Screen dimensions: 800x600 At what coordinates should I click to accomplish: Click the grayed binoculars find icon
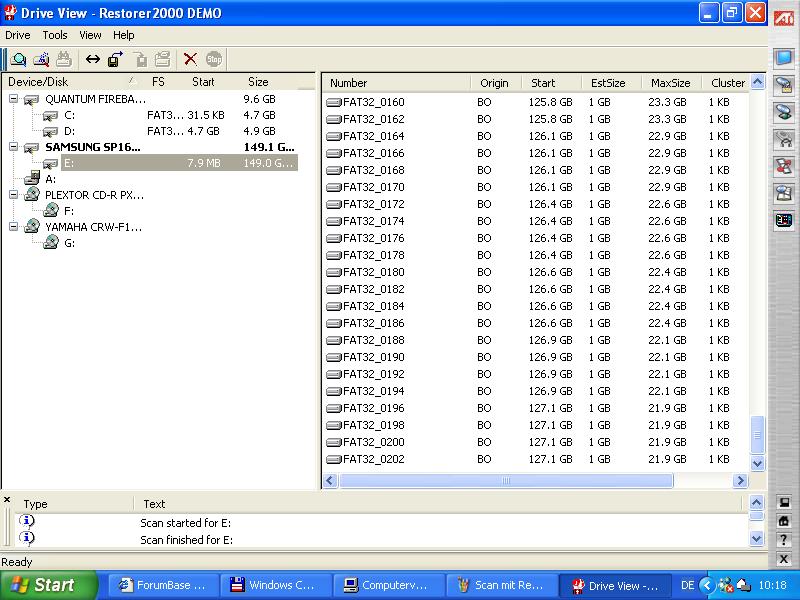(x=64, y=60)
